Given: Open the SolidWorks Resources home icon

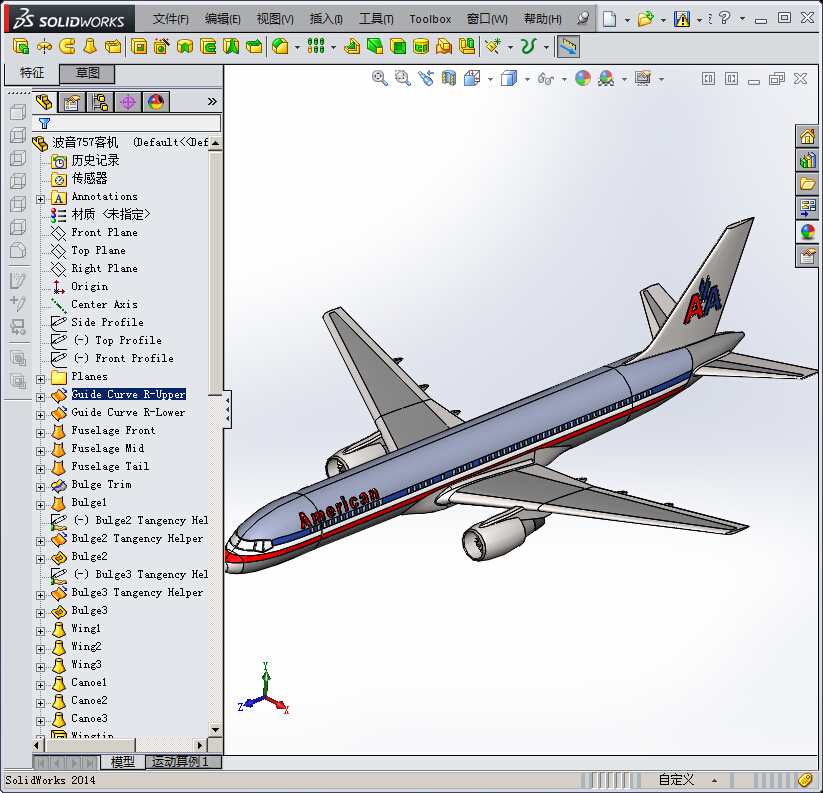Looking at the screenshot, I should pos(807,137).
